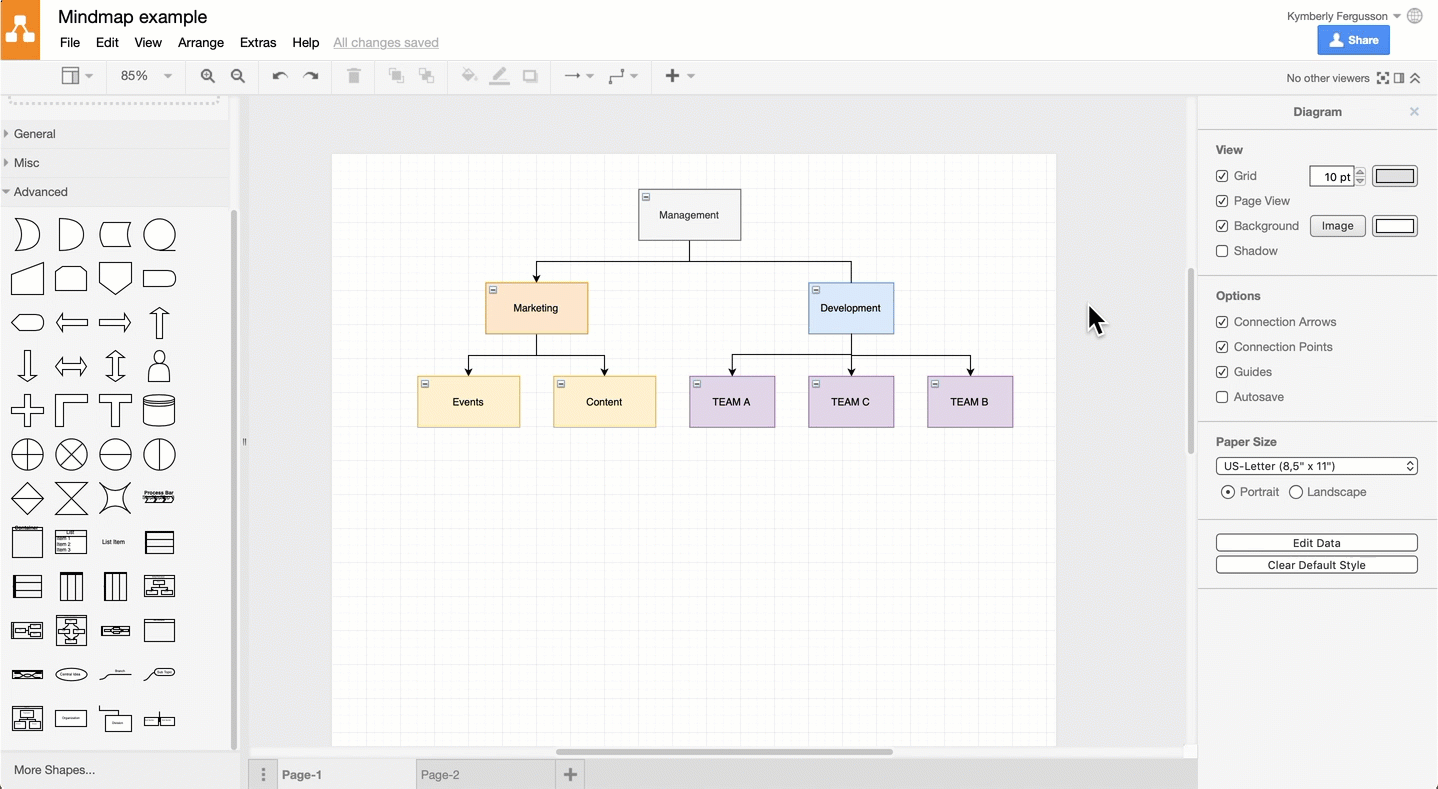Enable the Autosave checkbox
The height and width of the screenshot is (789, 1438).
[x=1222, y=397]
